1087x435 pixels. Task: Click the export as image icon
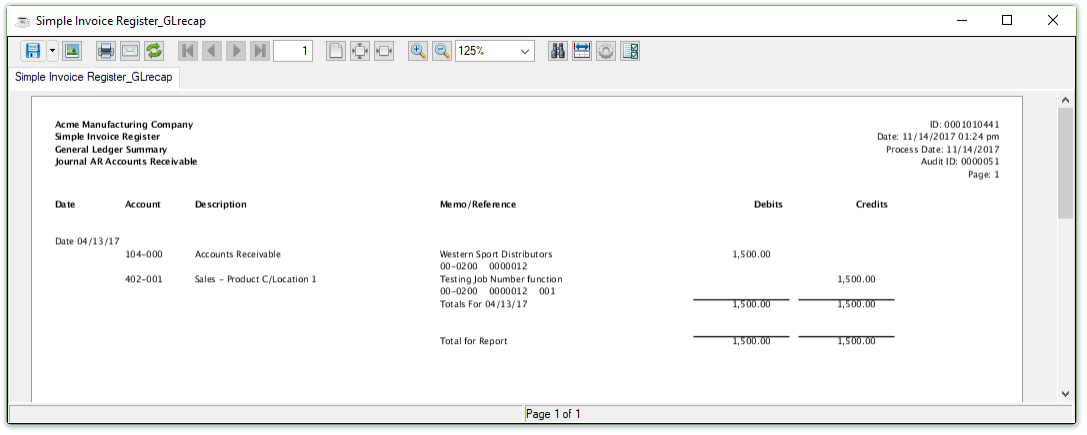[x=72, y=51]
